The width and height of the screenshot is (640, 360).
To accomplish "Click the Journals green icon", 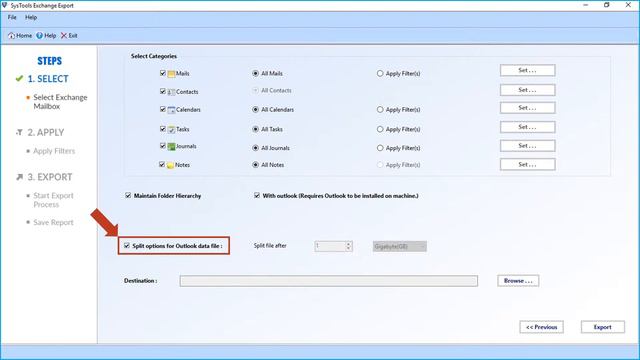I will click(x=171, y=147).
